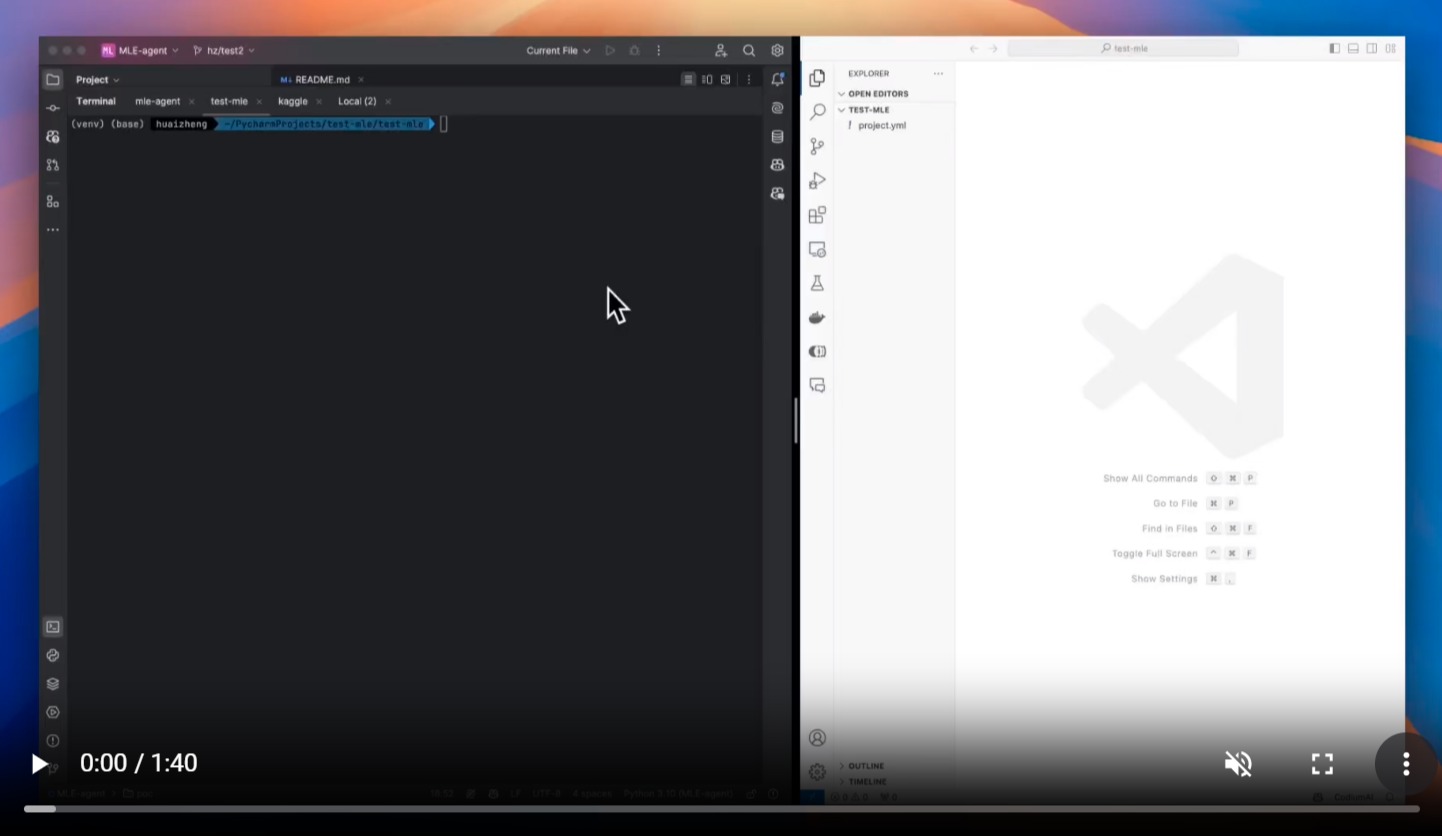Screen dimensions: 1442x836
Task: Collapse TEST-MLE folder in VS Code explorer
Action: click(x=864, y=110)
